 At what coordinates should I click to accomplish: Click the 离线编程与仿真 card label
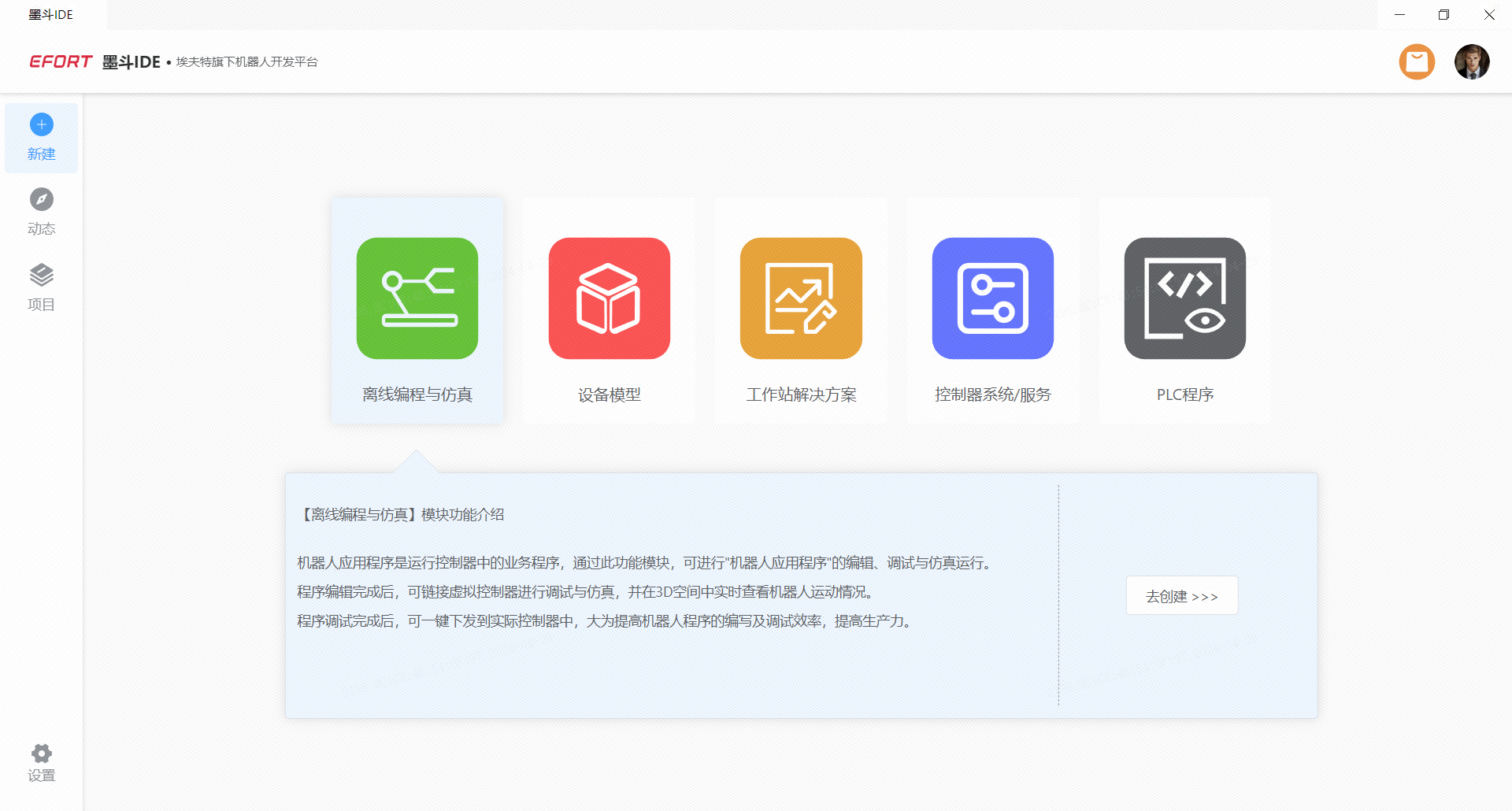point(417,394)
